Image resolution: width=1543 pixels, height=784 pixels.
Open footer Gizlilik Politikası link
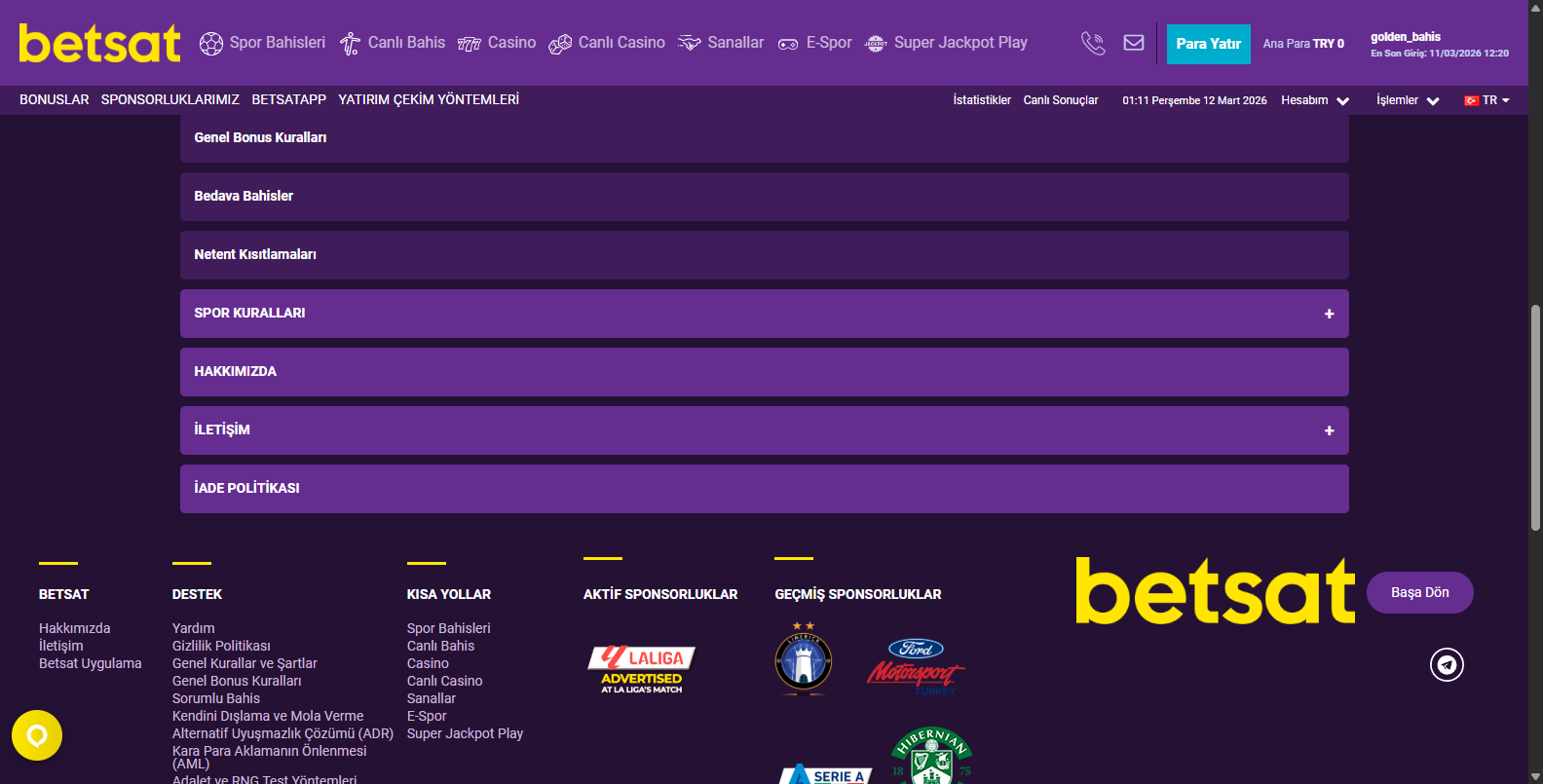221,646
